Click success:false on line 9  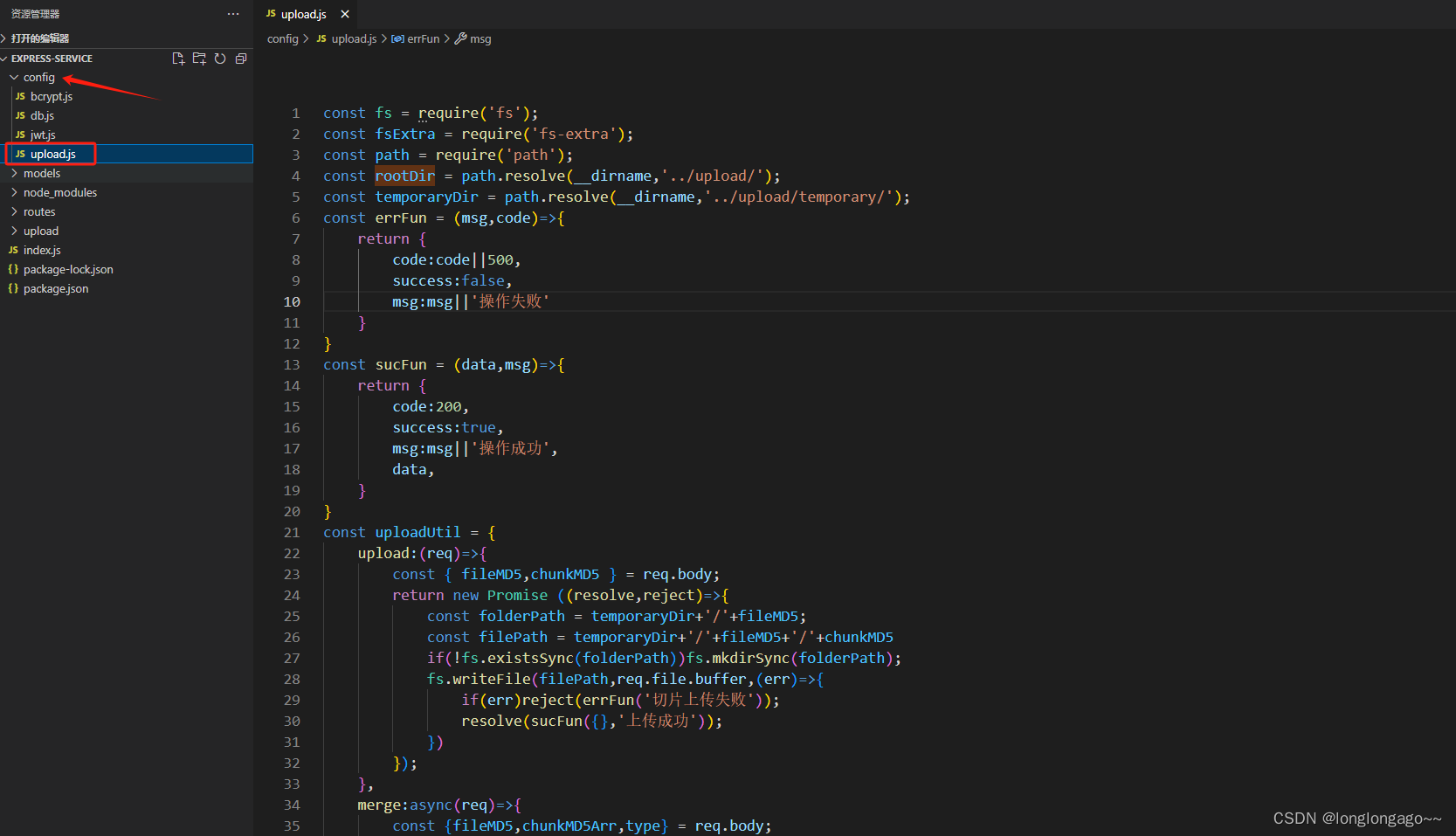pyautogui.click(x=448, y=280)
